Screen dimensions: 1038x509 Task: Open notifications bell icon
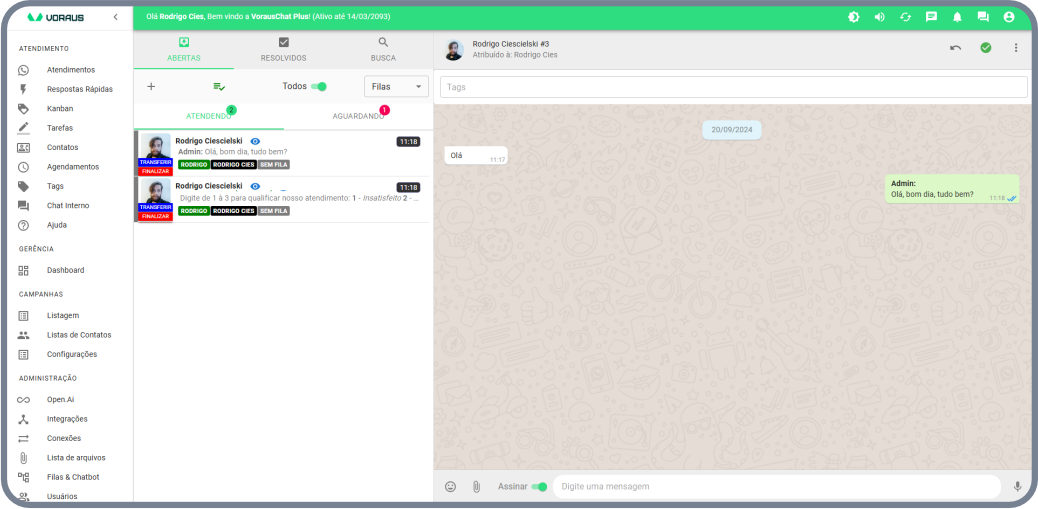point(957,17)
